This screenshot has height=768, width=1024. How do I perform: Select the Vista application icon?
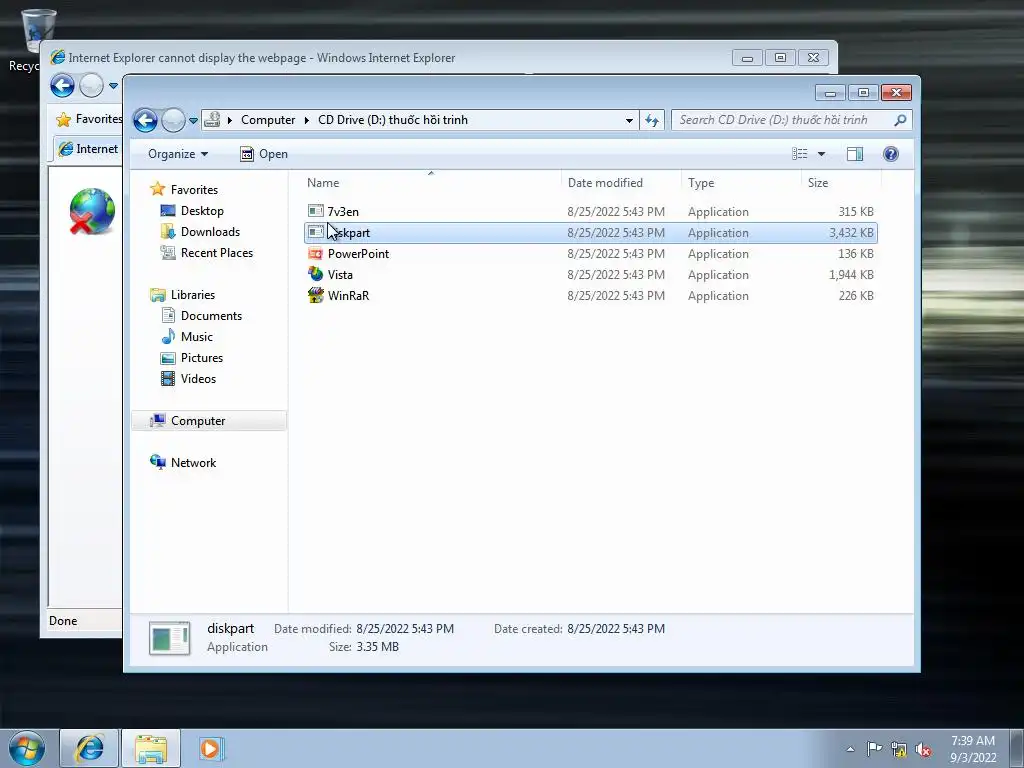(315, 274)
